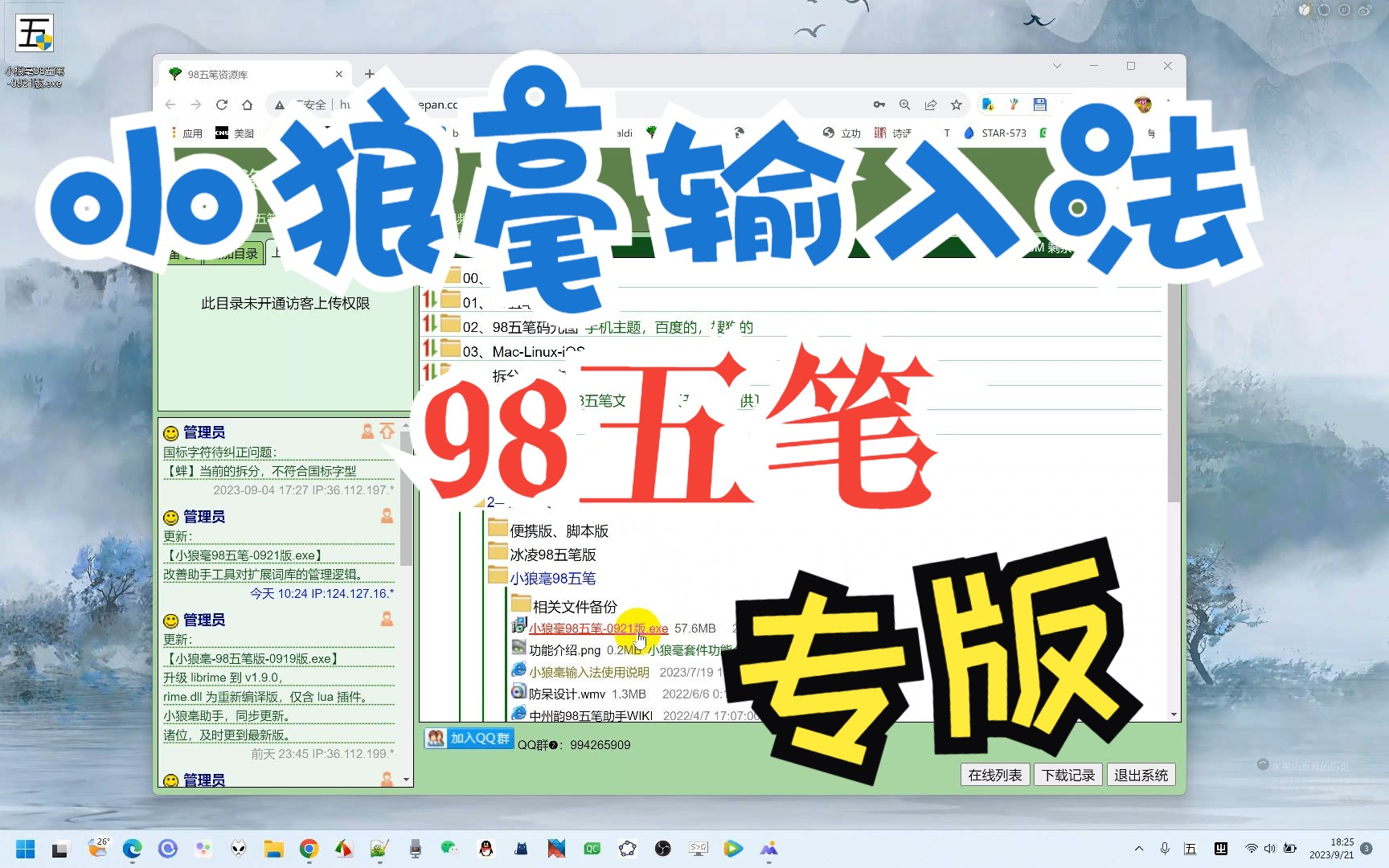Screen dimensions: 1389x868
Task: Open the 立功 bookmark
Action: click(x=842, y=133)
